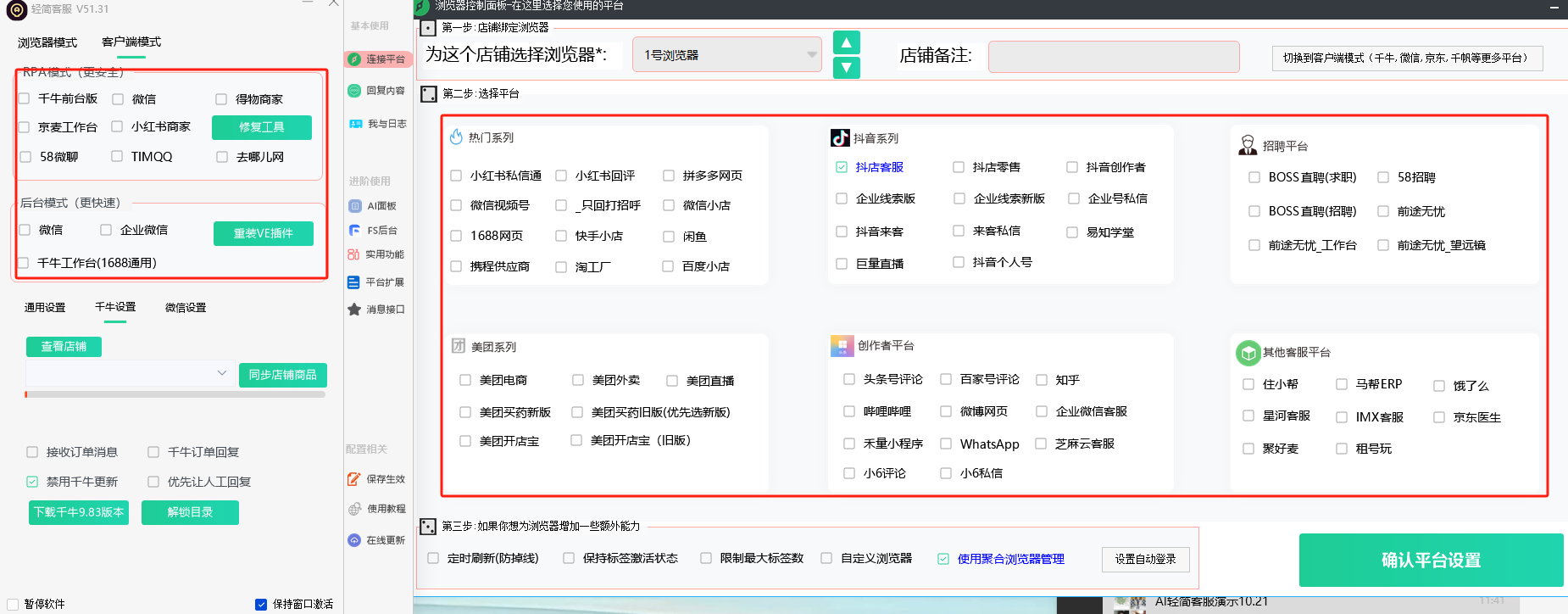This screenshot has height=614, width=1568.
Task: Toggle 保持窗口激活 checkbox
Action: (x=261, y=605)
